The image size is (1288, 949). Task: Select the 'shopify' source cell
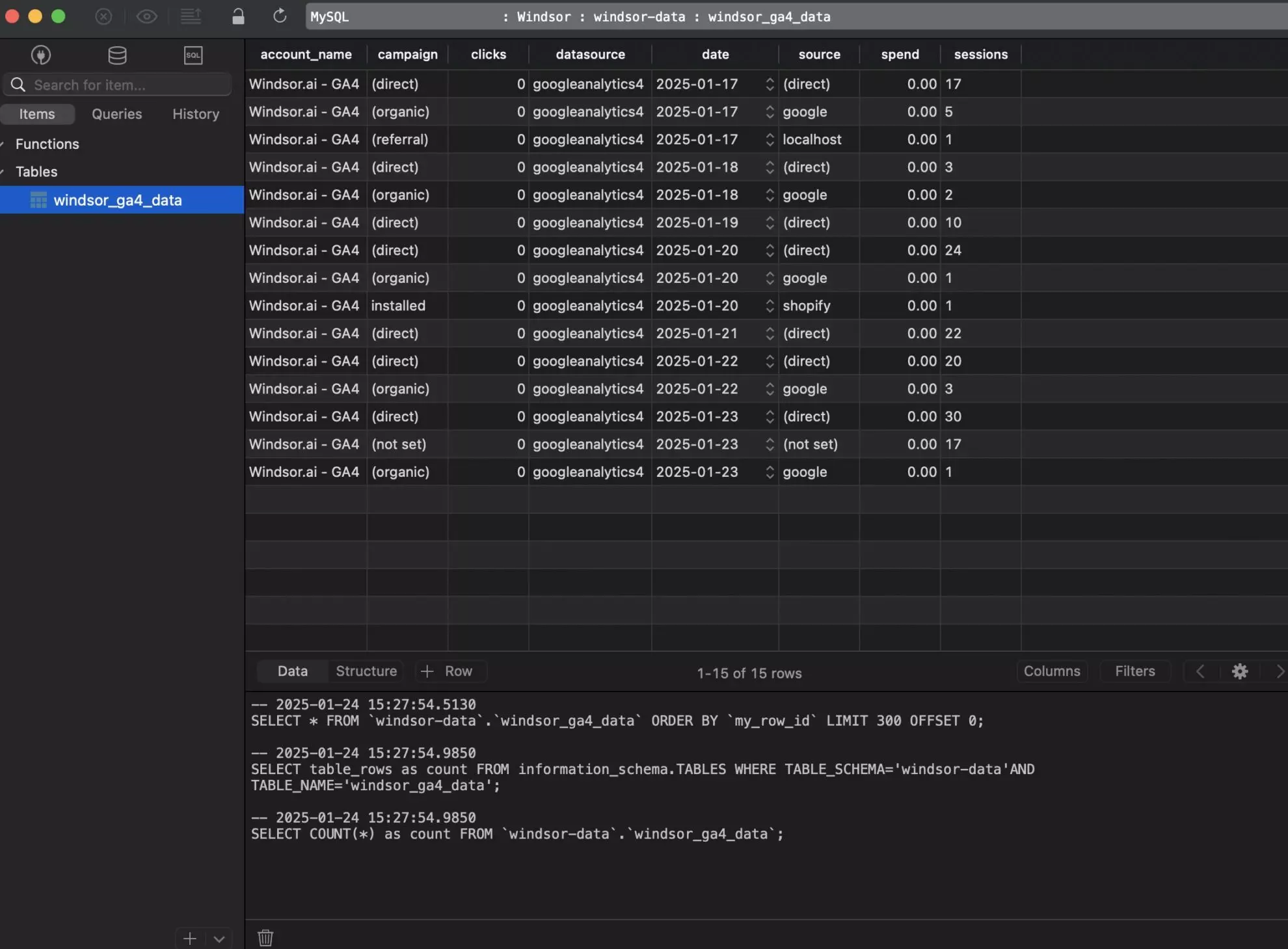(x=819, y=306)
